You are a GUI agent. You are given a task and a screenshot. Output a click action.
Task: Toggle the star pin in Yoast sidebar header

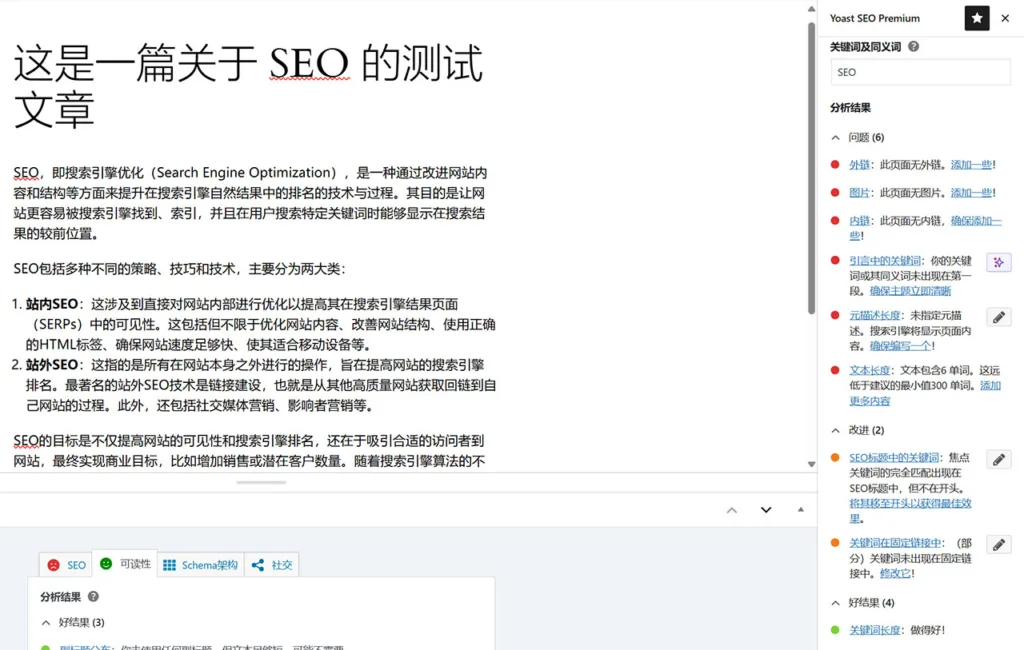pyautogui.click(x=976, y=18)
